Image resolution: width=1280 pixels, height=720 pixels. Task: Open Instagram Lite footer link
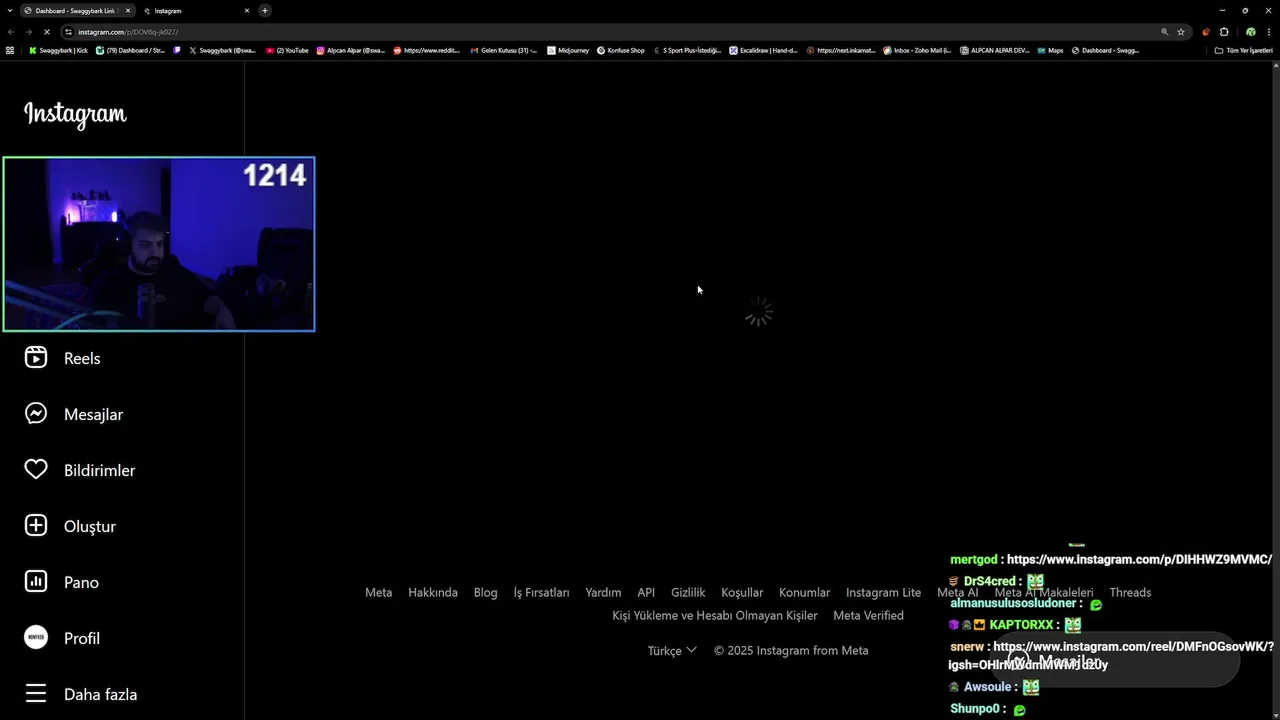click(x=884, y=592)
